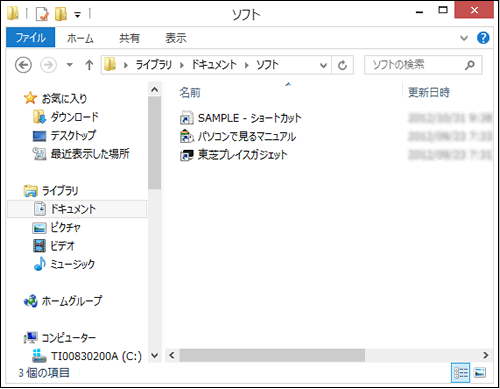Open the recent locations dropdown arrow
The width and height of the screenshot is (500, 389).
[69, 65]
